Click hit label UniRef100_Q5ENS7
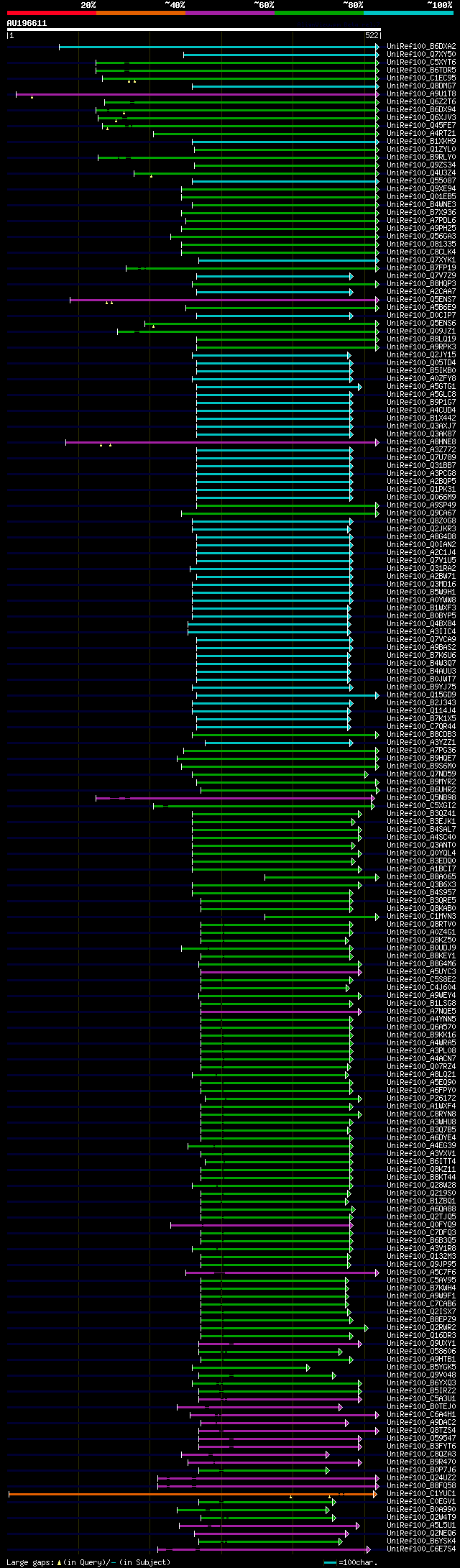 (421, 299)
